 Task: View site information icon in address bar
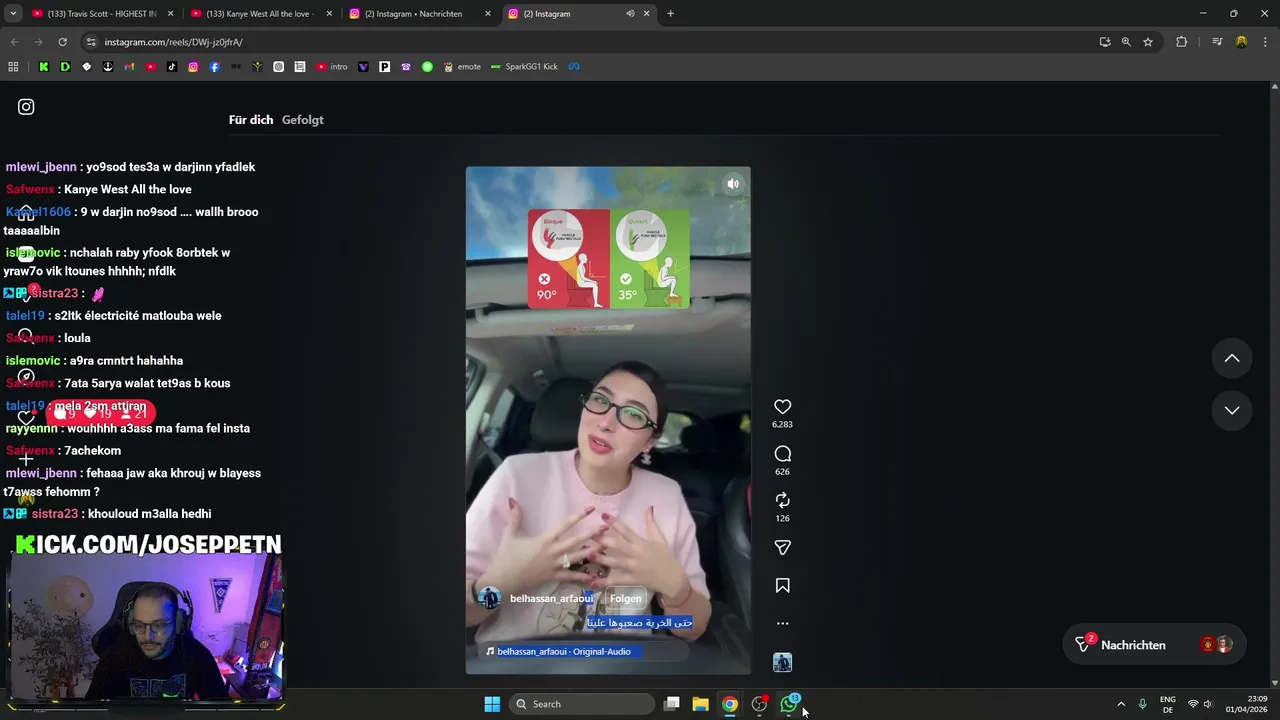coord(91,42)
